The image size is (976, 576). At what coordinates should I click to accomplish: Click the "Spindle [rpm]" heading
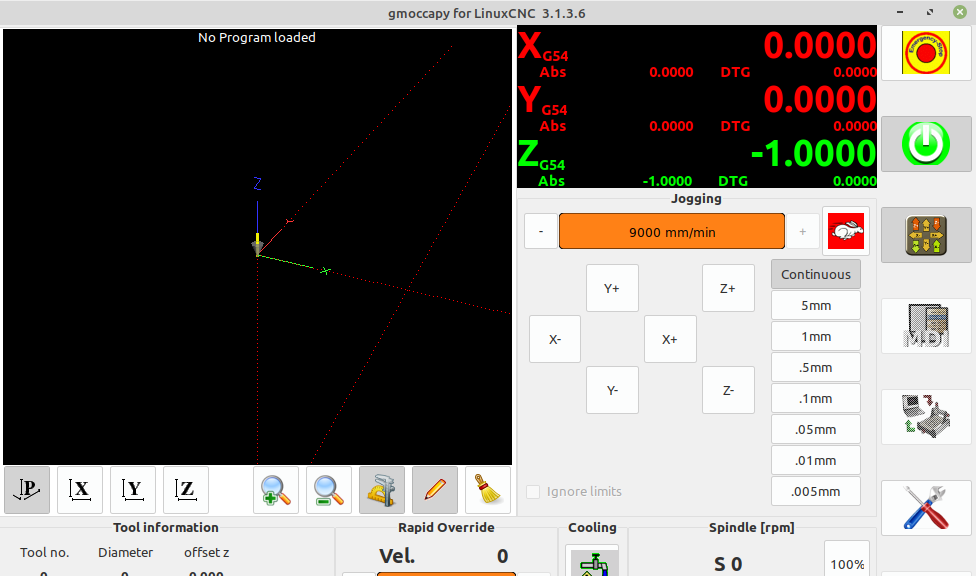751,527
